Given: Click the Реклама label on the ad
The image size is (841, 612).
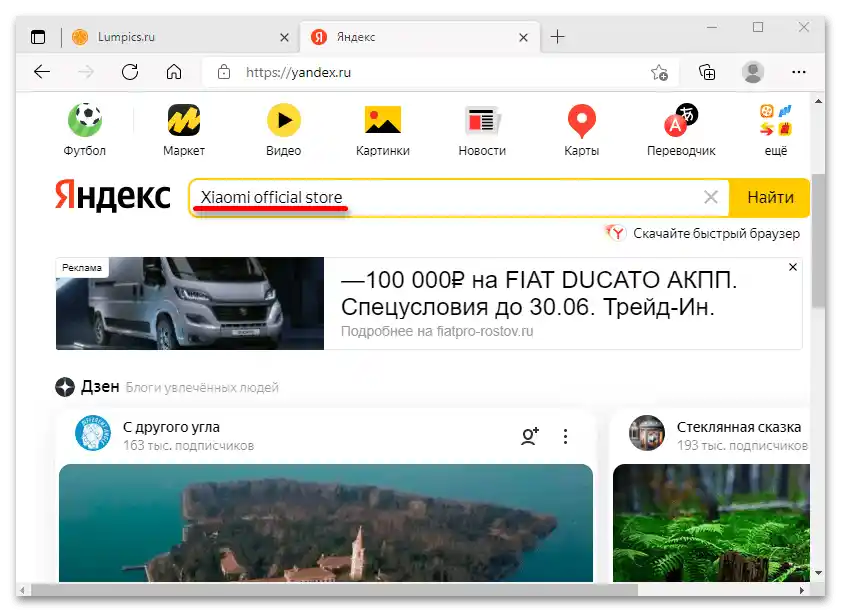Looking at the screenshot, I should coord(82,268).
